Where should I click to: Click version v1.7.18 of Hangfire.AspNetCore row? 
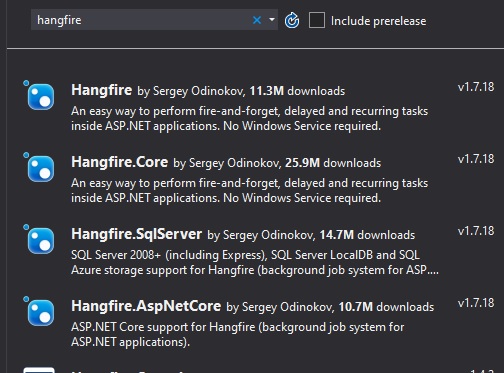coord(476,303)
